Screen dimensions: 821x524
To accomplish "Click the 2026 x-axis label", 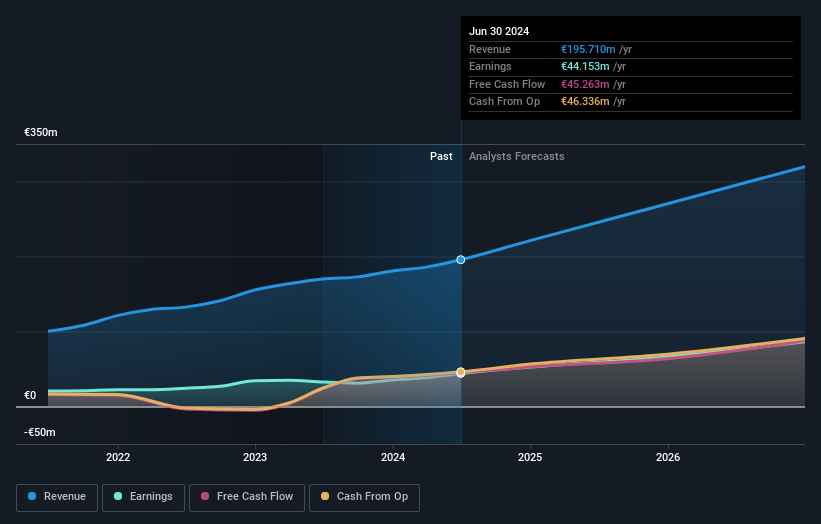I will [x=668, y=457].
